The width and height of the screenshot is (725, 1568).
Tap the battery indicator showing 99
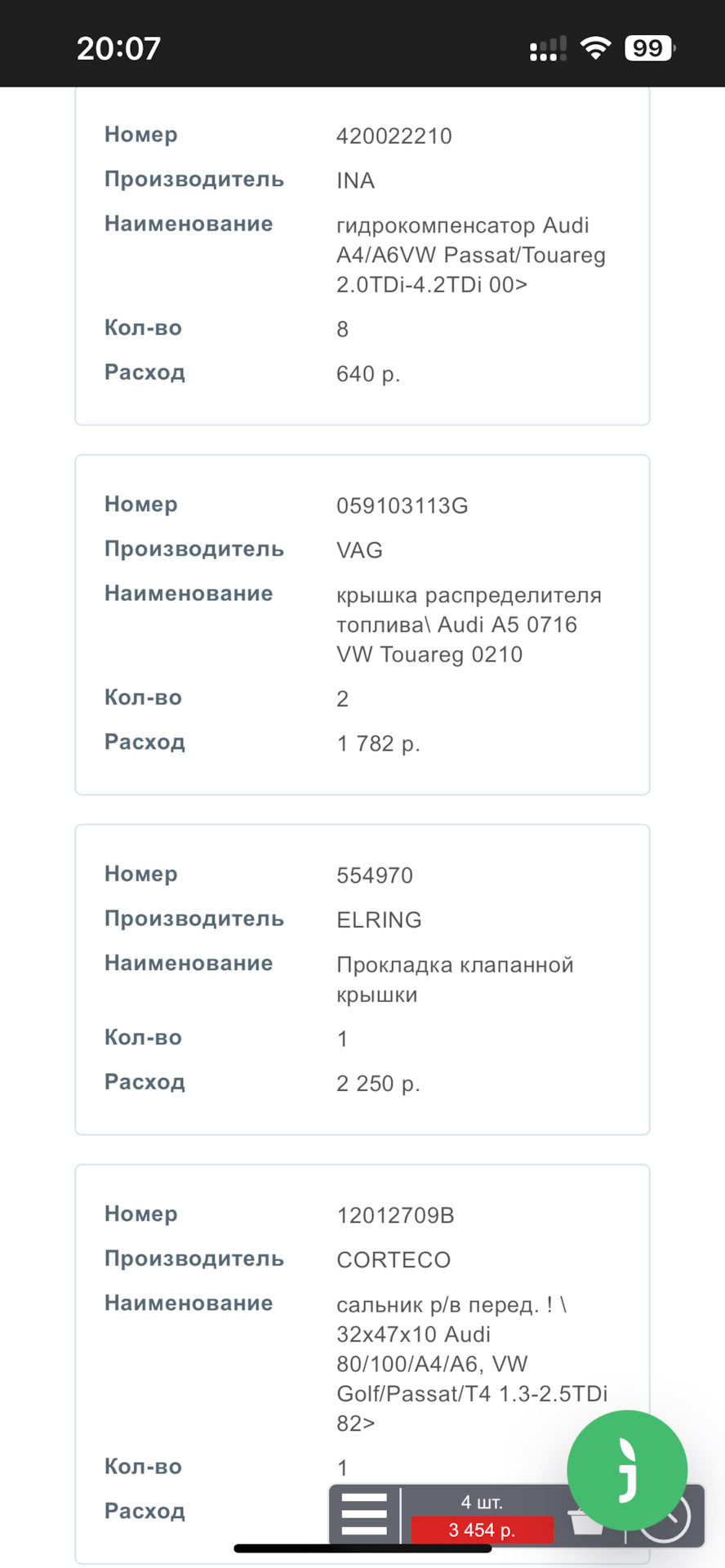tap(649, 48)
